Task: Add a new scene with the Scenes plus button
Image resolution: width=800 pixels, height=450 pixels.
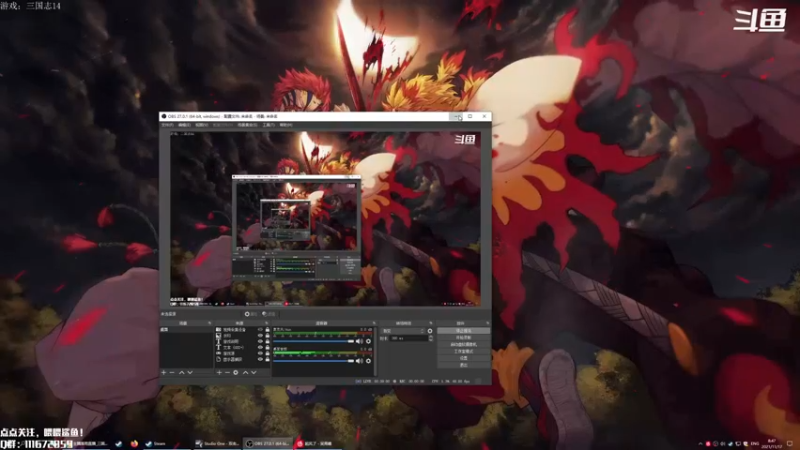Action: click(x=164, y=372)
